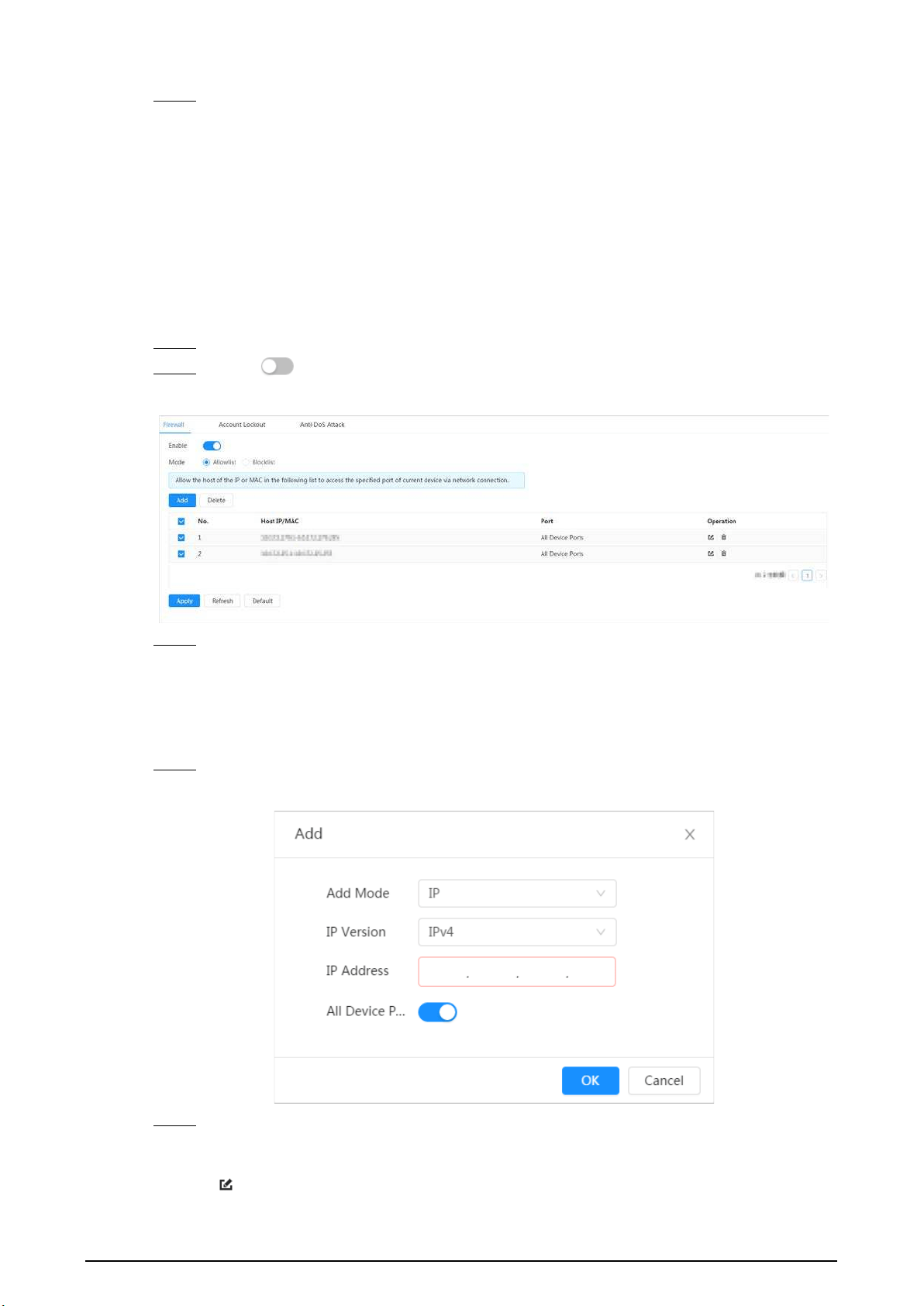
Task: Click the Operation column header
Action: click(722, 522)
